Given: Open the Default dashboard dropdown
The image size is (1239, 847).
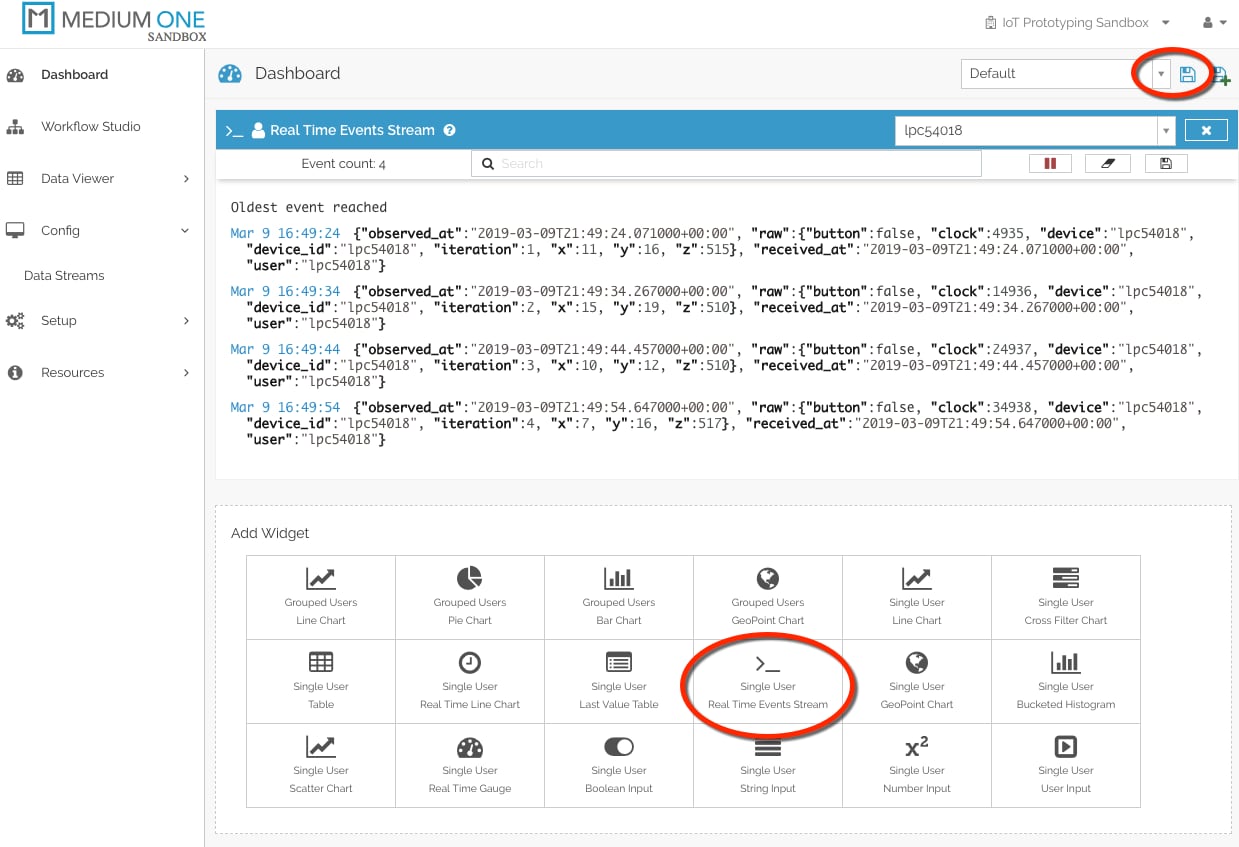Looking at the screenshot, I should pyautogui.click(x=1160, y=74).
